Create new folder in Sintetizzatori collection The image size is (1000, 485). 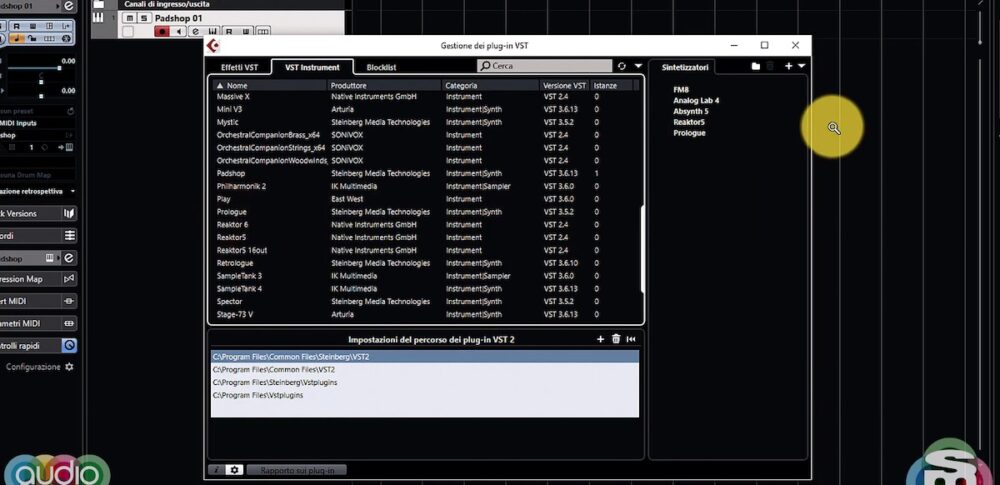tap(756, 66)
